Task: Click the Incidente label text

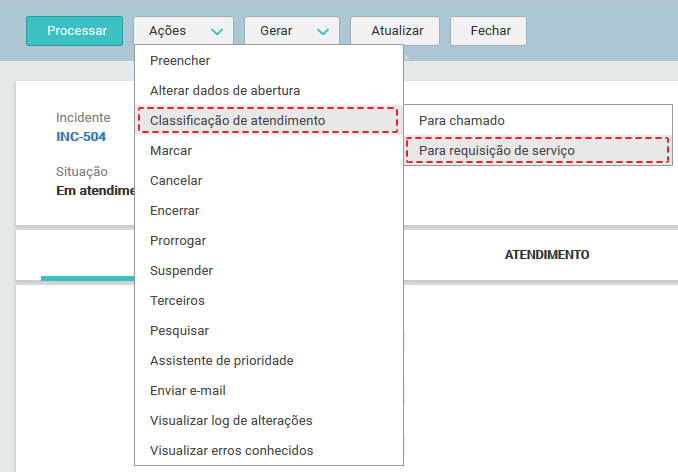Action: click(x=83, y=118)
